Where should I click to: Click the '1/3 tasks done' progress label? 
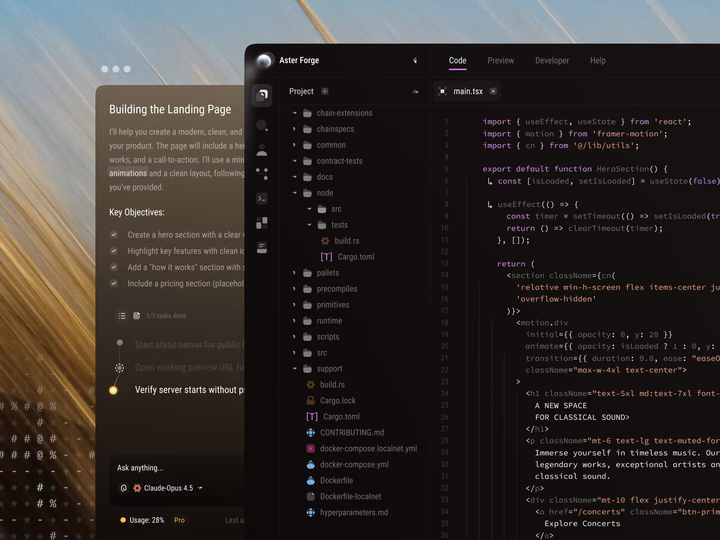166,316
